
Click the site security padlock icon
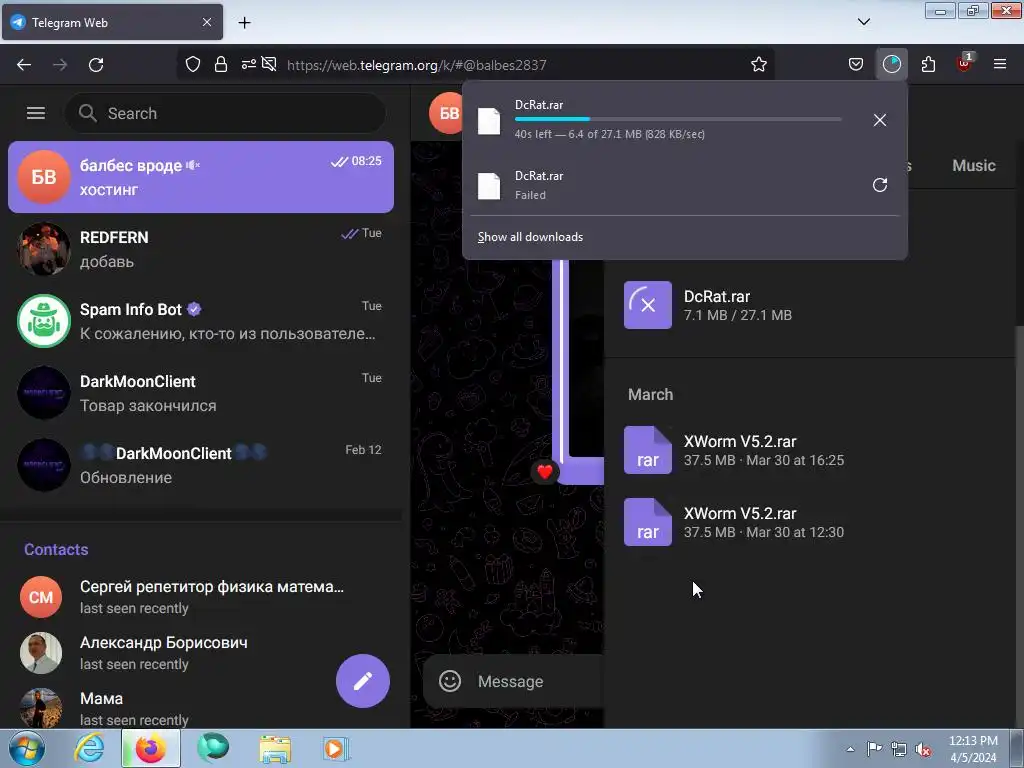(x=221, y=65)
